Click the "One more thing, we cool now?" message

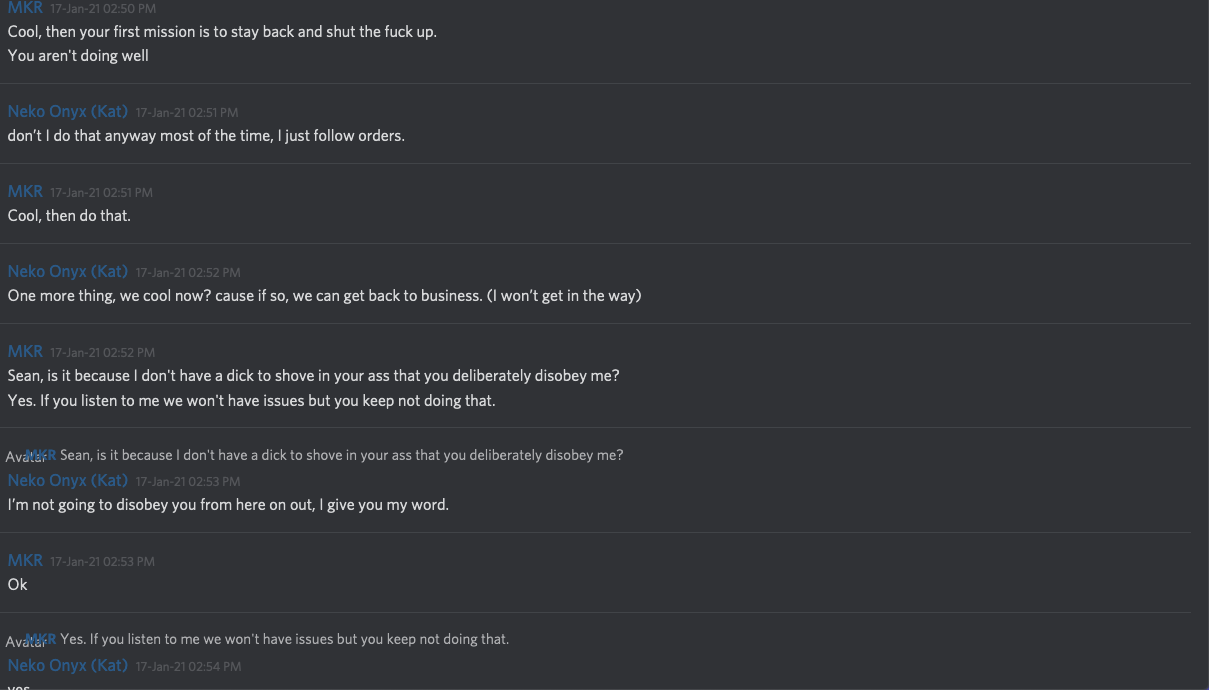click(324, 296)
